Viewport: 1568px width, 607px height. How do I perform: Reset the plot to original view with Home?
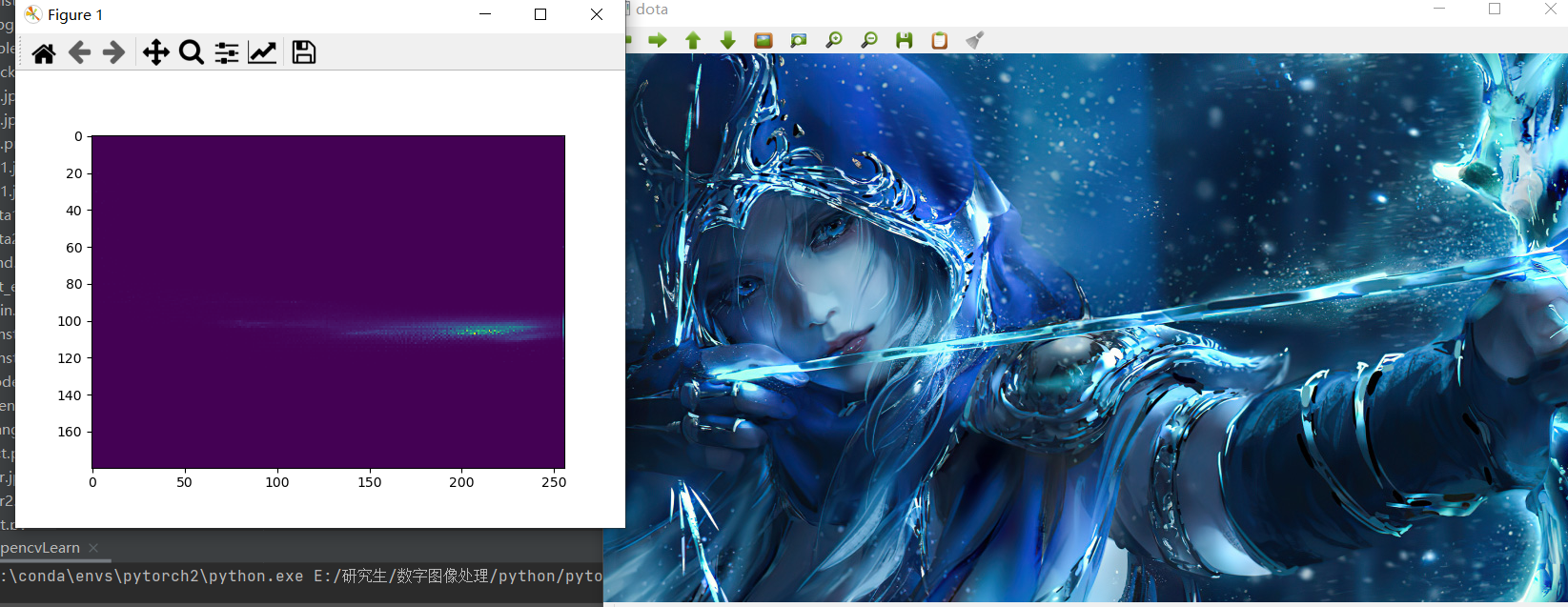pyautogui.click(x=44, y=52)
